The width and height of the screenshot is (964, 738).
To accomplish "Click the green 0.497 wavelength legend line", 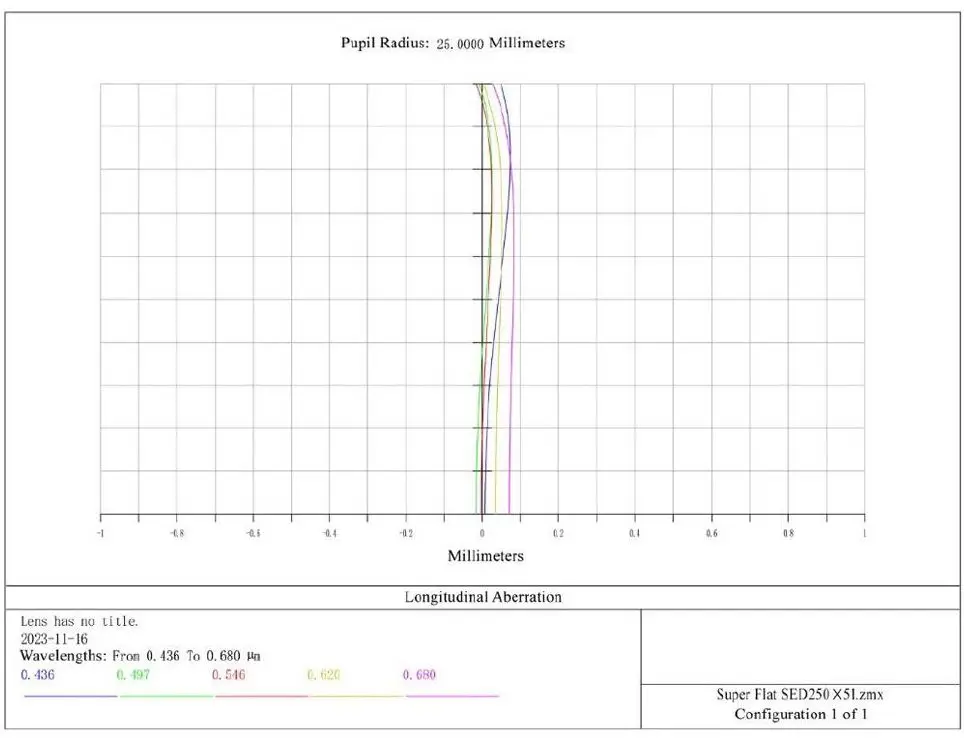I will pyautogui.click(x=166, y=695).
